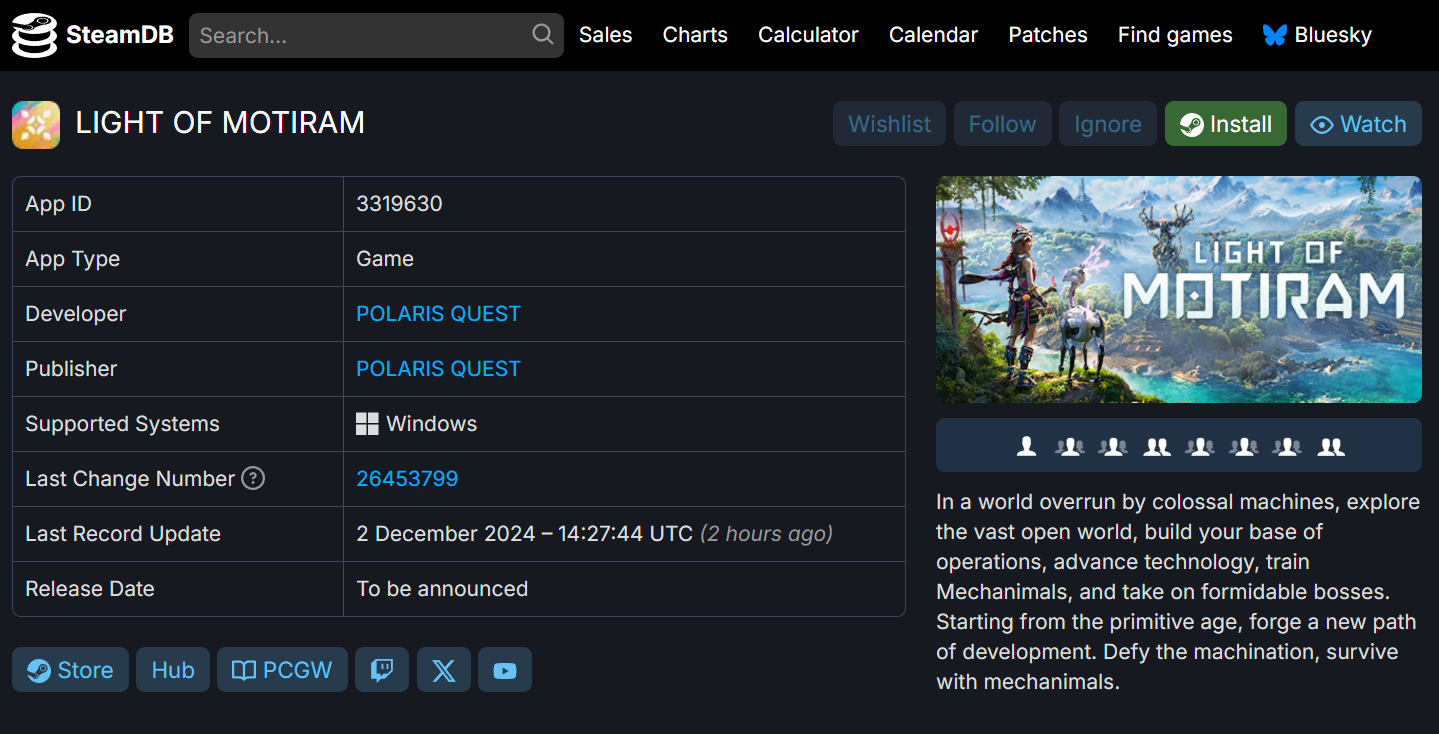This screenshot has width=1439, height=734.
Task: Click the Watch button
Action: pyautogui.click(x=1358, y=124)
